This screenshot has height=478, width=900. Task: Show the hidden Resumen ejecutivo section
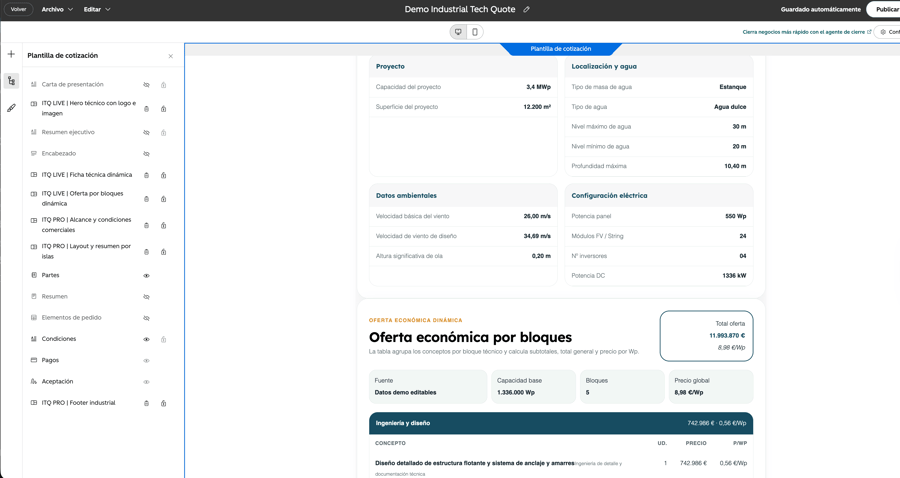point(146,133)
